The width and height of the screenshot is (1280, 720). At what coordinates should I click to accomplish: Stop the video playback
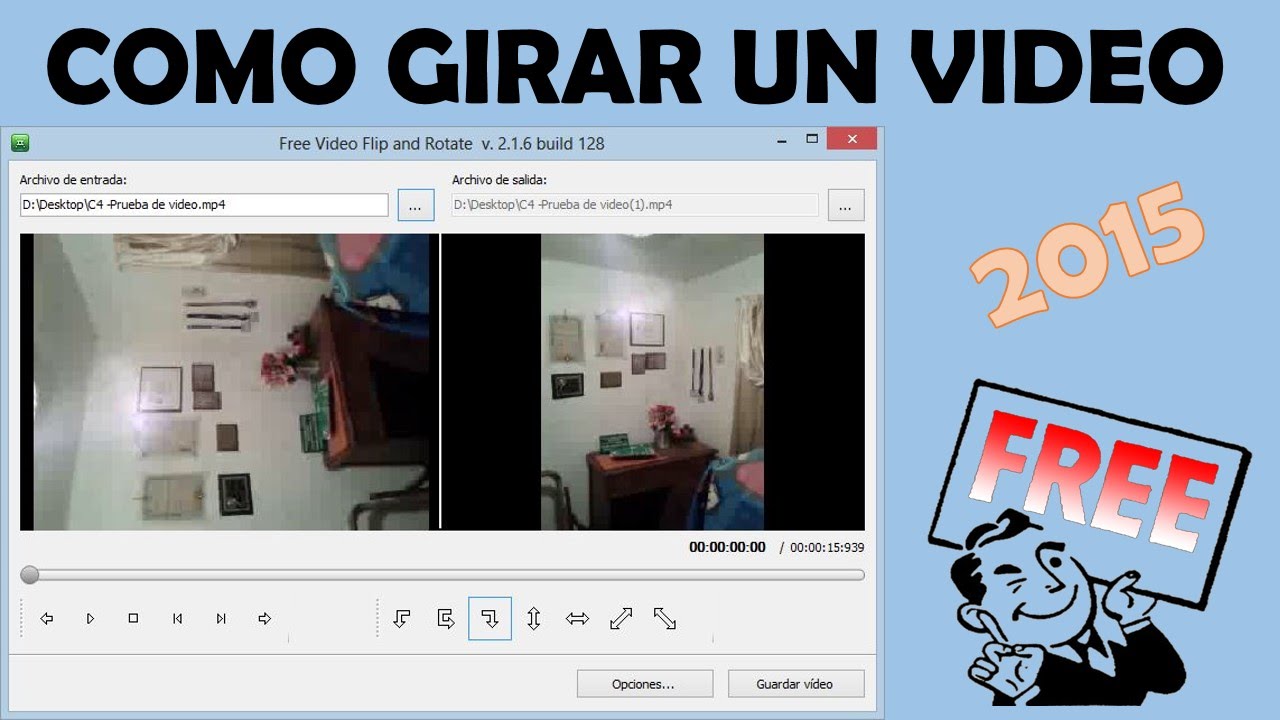tap(133, 619)
